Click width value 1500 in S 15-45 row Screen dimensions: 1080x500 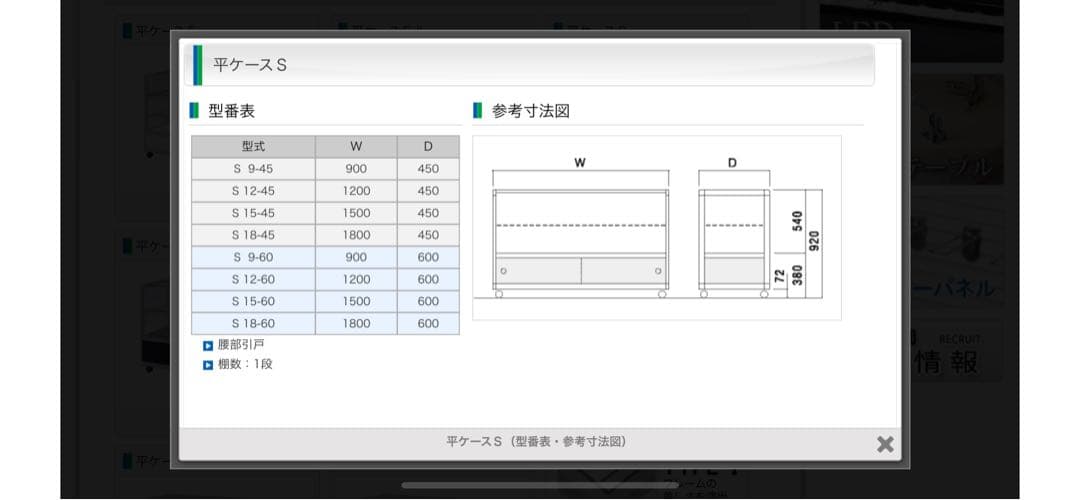(356, 213)
